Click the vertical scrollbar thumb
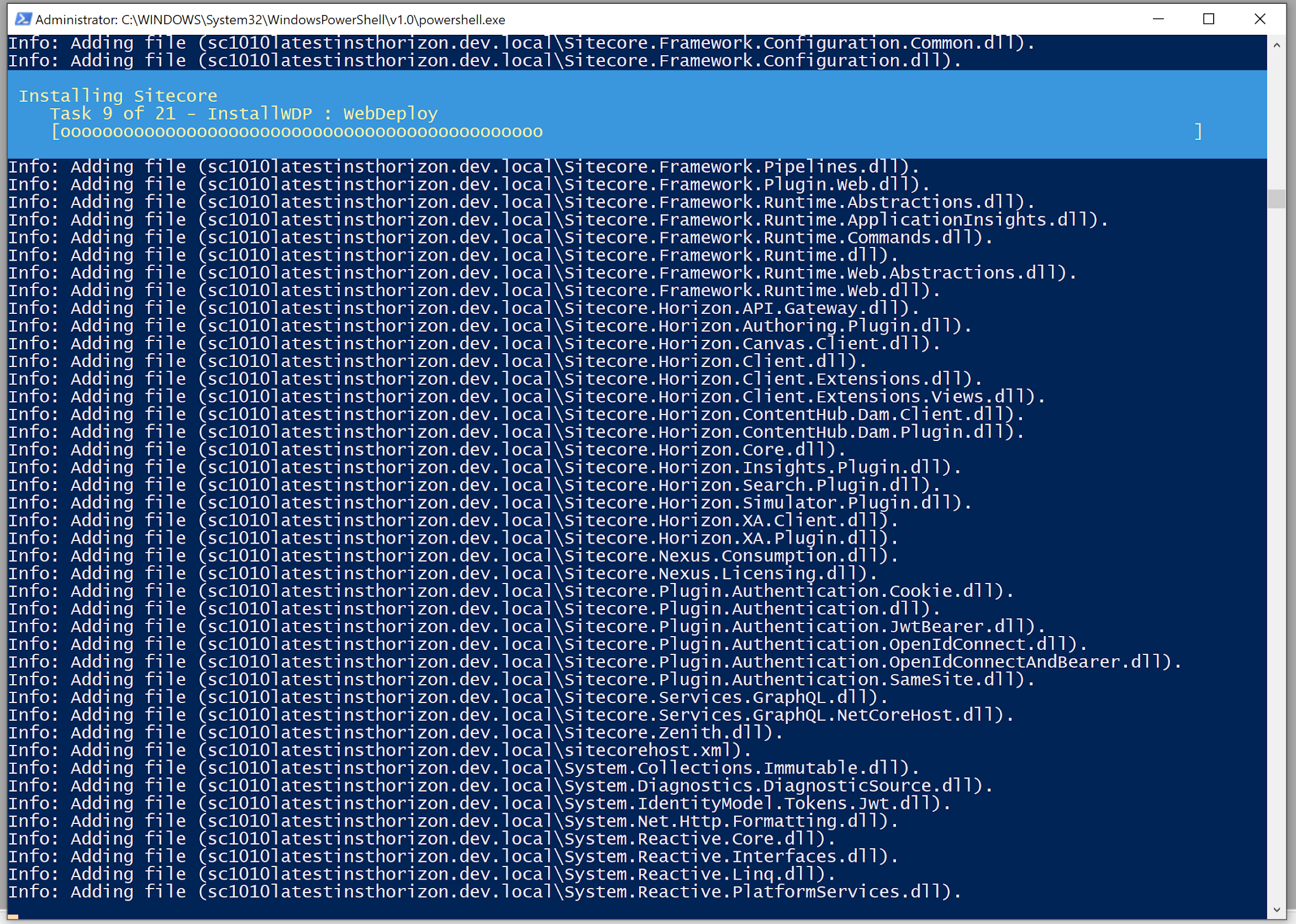The image size is (1296, 924). pyautogui.click(x=1276, y=199)
